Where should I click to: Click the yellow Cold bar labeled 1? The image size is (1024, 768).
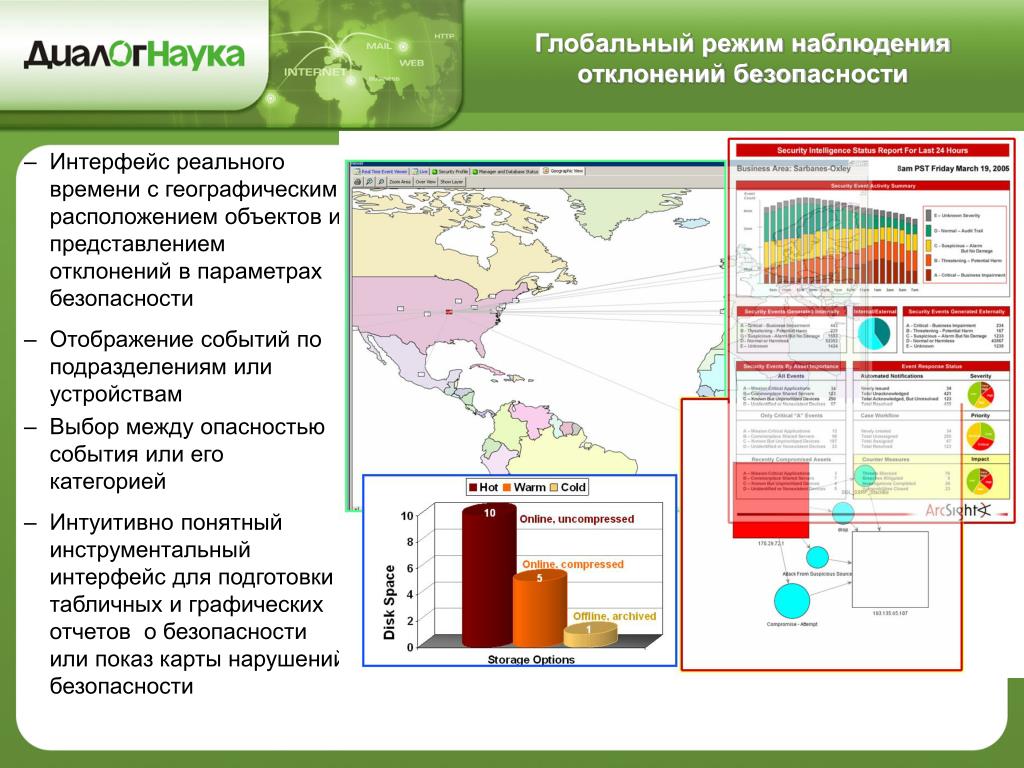[x=590, y=635]
